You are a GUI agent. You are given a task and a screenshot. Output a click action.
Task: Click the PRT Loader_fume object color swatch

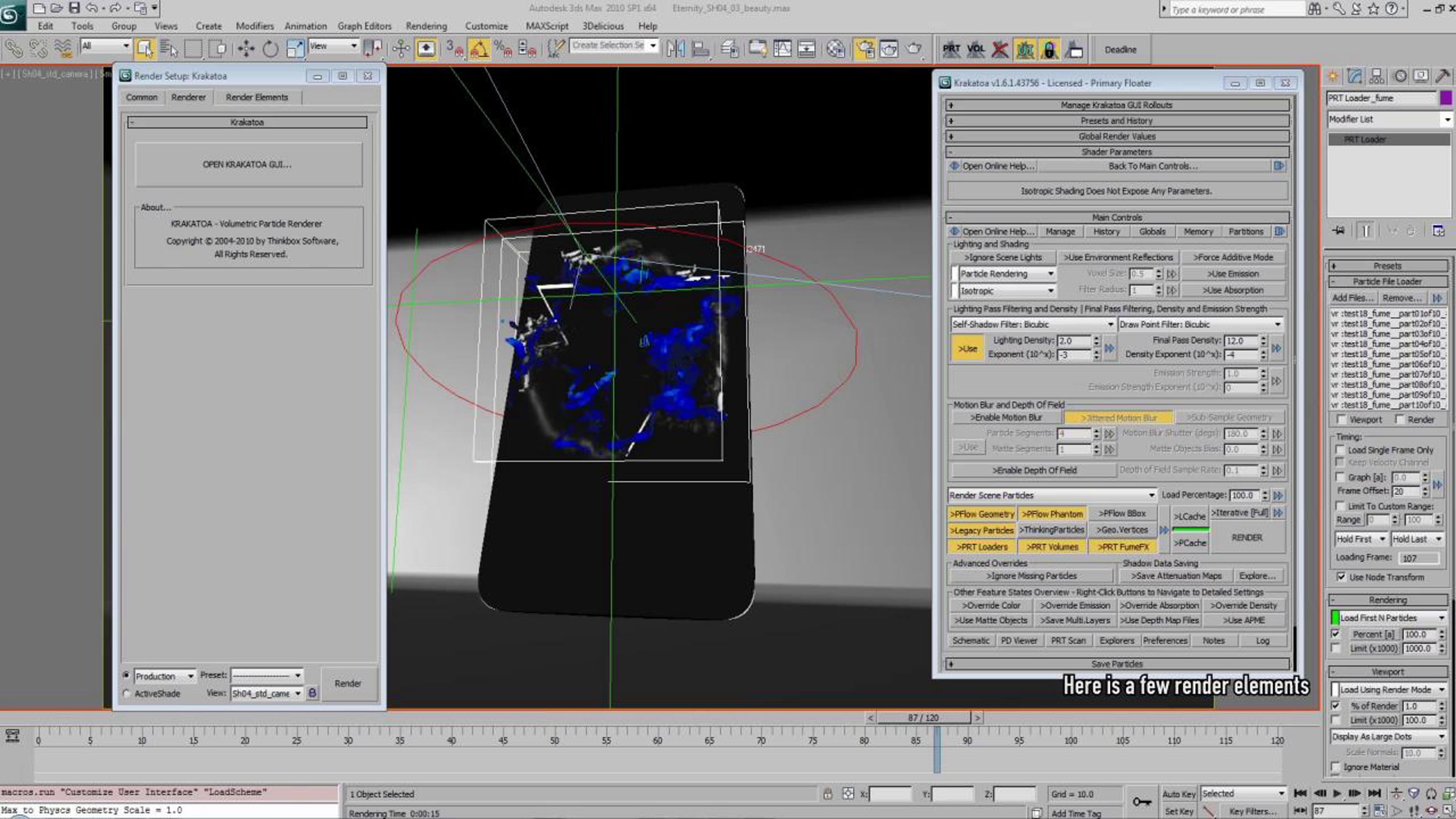click(1446, 98)
